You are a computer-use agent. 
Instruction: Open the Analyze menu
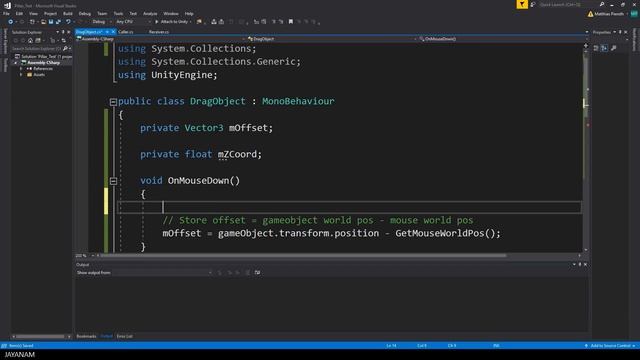point(150,13)
